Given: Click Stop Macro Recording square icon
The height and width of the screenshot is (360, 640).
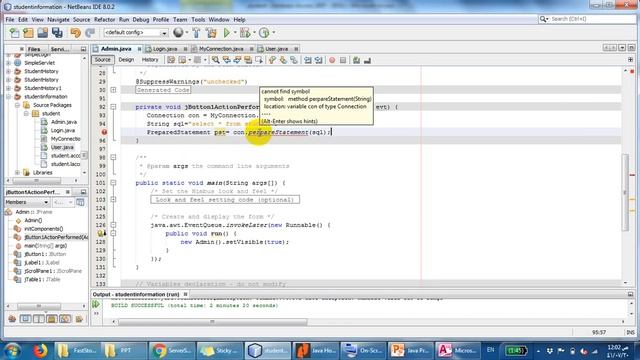Looking at the screenshot, I should click(343, 60).
